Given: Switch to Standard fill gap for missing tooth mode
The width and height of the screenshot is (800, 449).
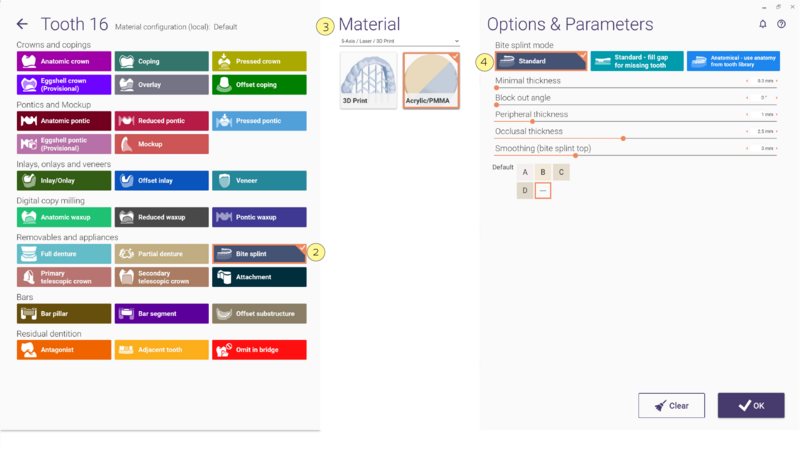Looking at the screenshot, I should 637,61.
